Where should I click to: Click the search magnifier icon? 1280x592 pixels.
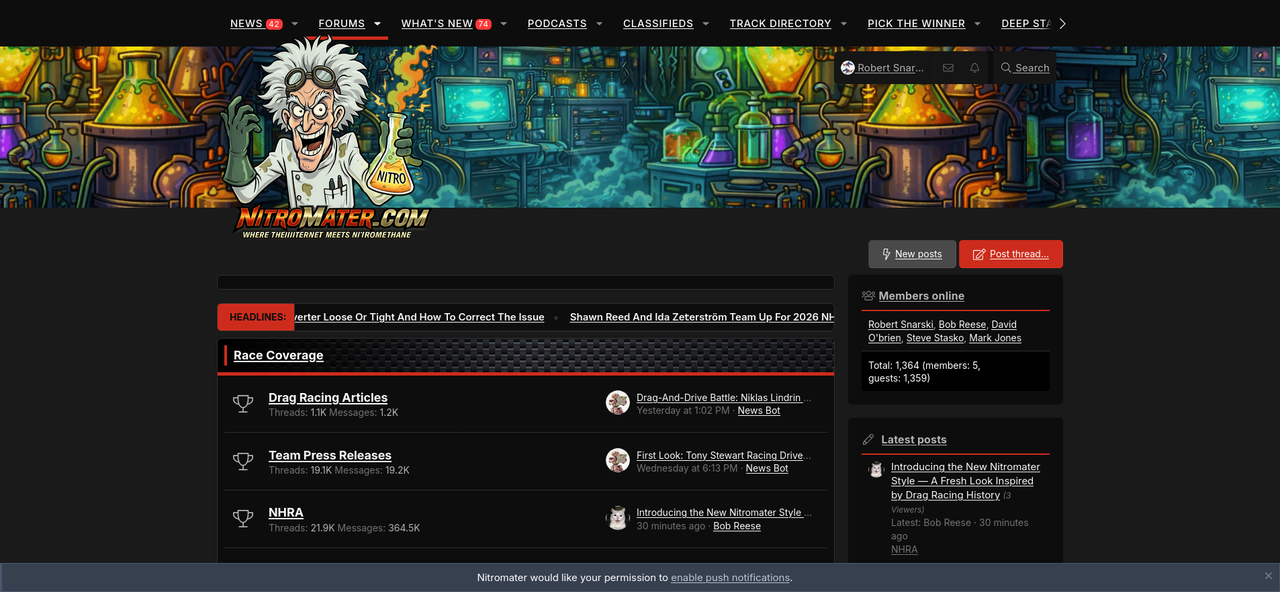(1007, 68)
